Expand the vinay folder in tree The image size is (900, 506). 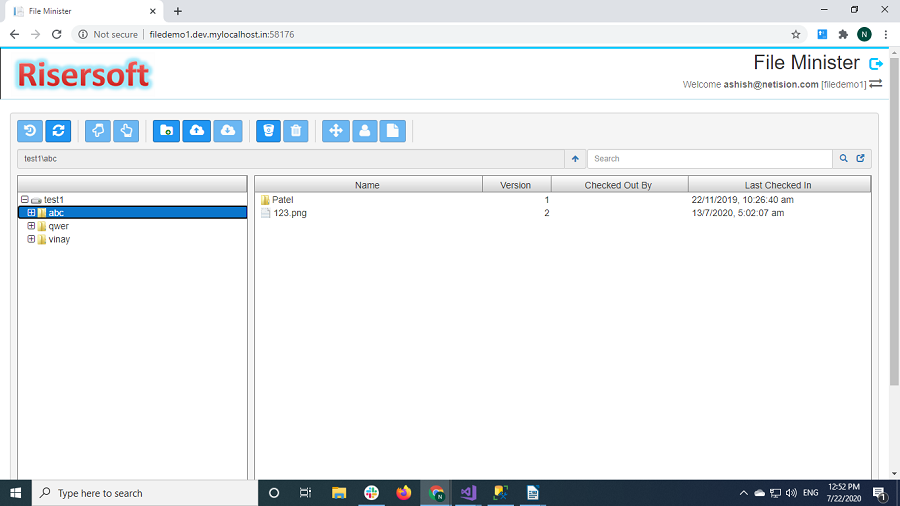point(31,239)
